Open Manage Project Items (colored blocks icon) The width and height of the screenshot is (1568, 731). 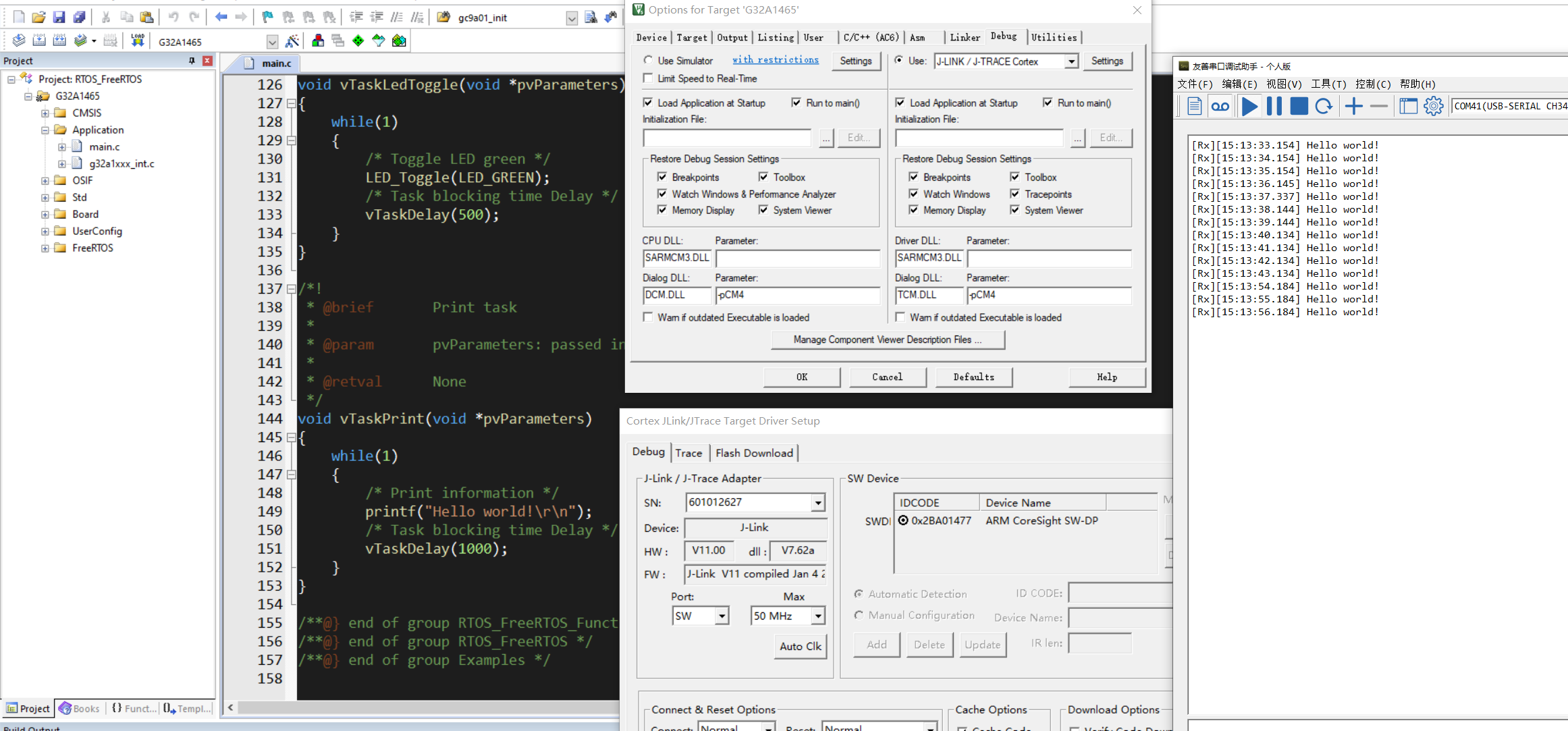coord(317,41)
